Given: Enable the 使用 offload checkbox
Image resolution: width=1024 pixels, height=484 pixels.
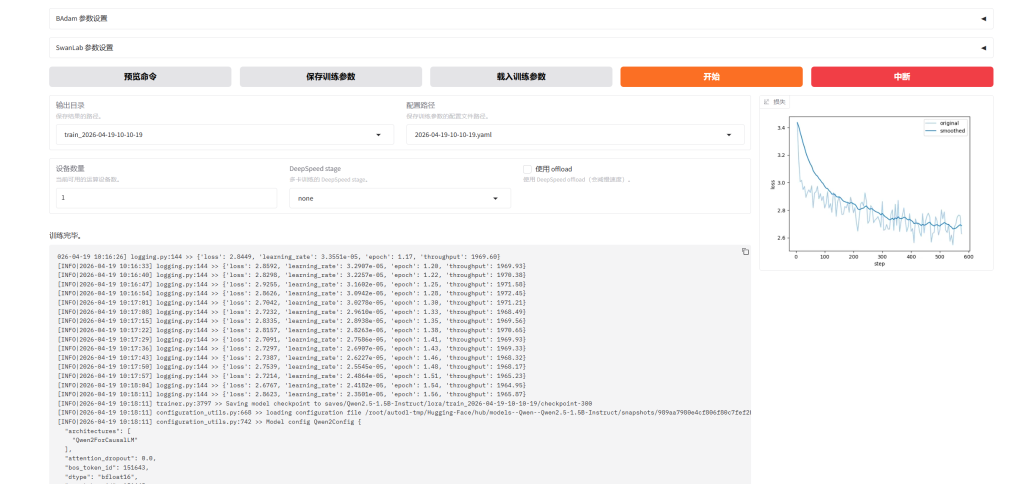Looking at the screenshot, I should click(x=527, y=169).
